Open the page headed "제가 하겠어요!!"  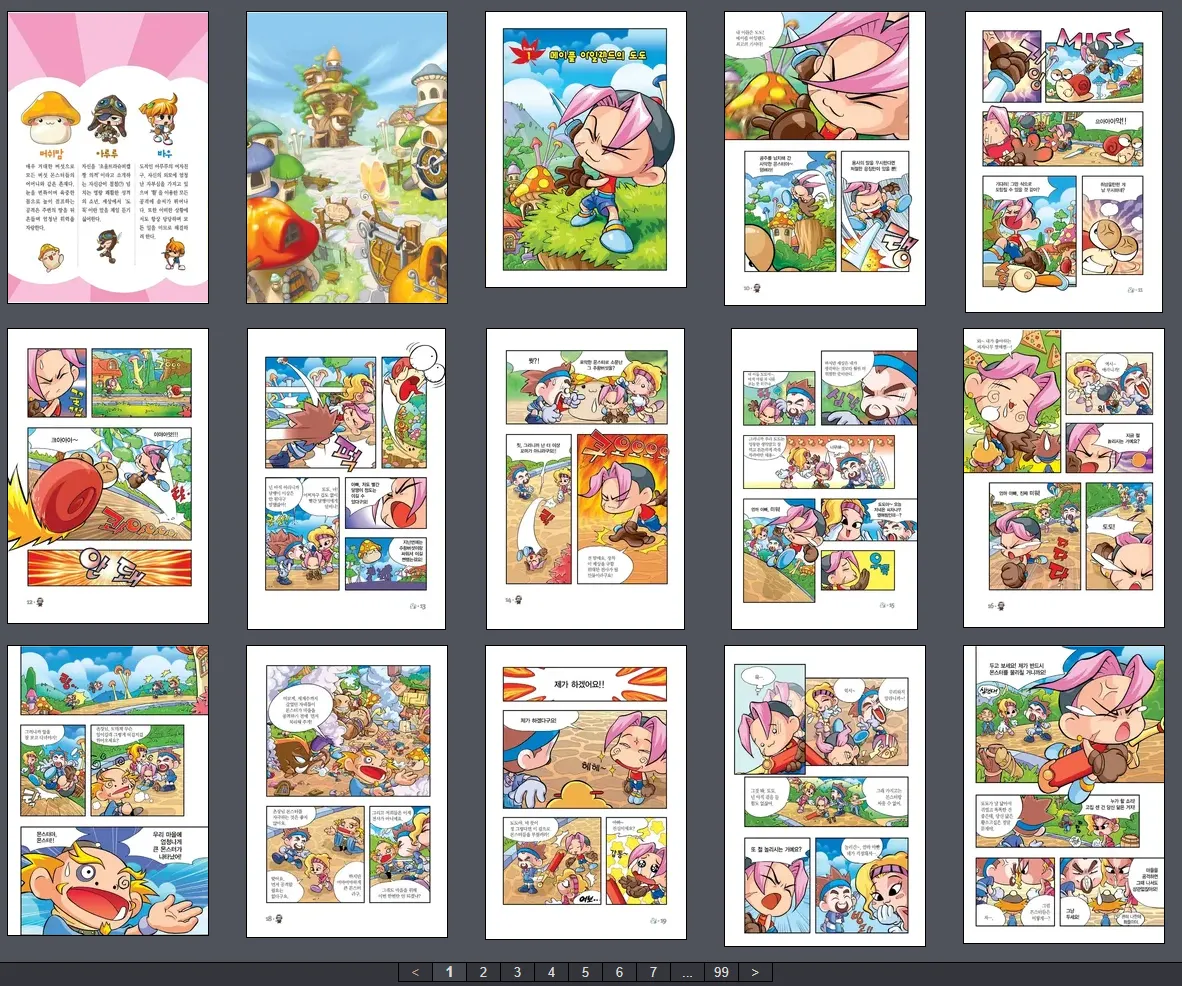click(585, 792)
